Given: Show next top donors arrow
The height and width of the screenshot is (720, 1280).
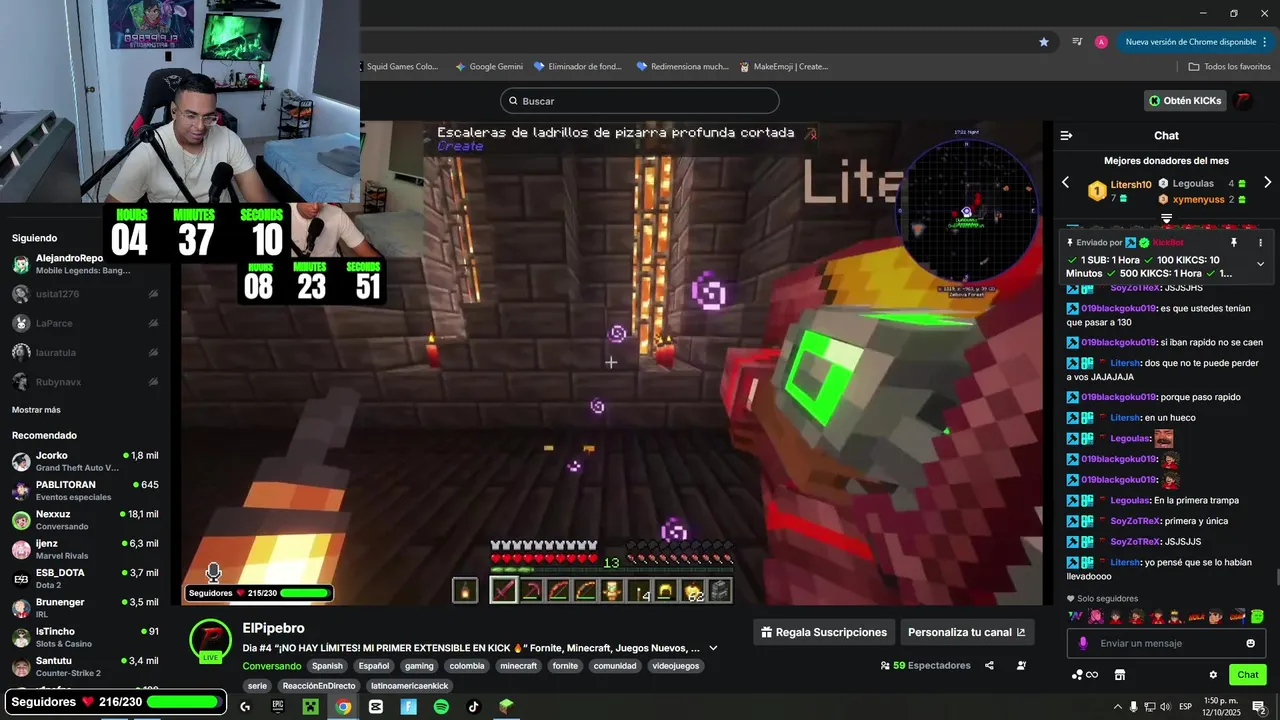Looking at the screenshot, I should [1267, 182].
